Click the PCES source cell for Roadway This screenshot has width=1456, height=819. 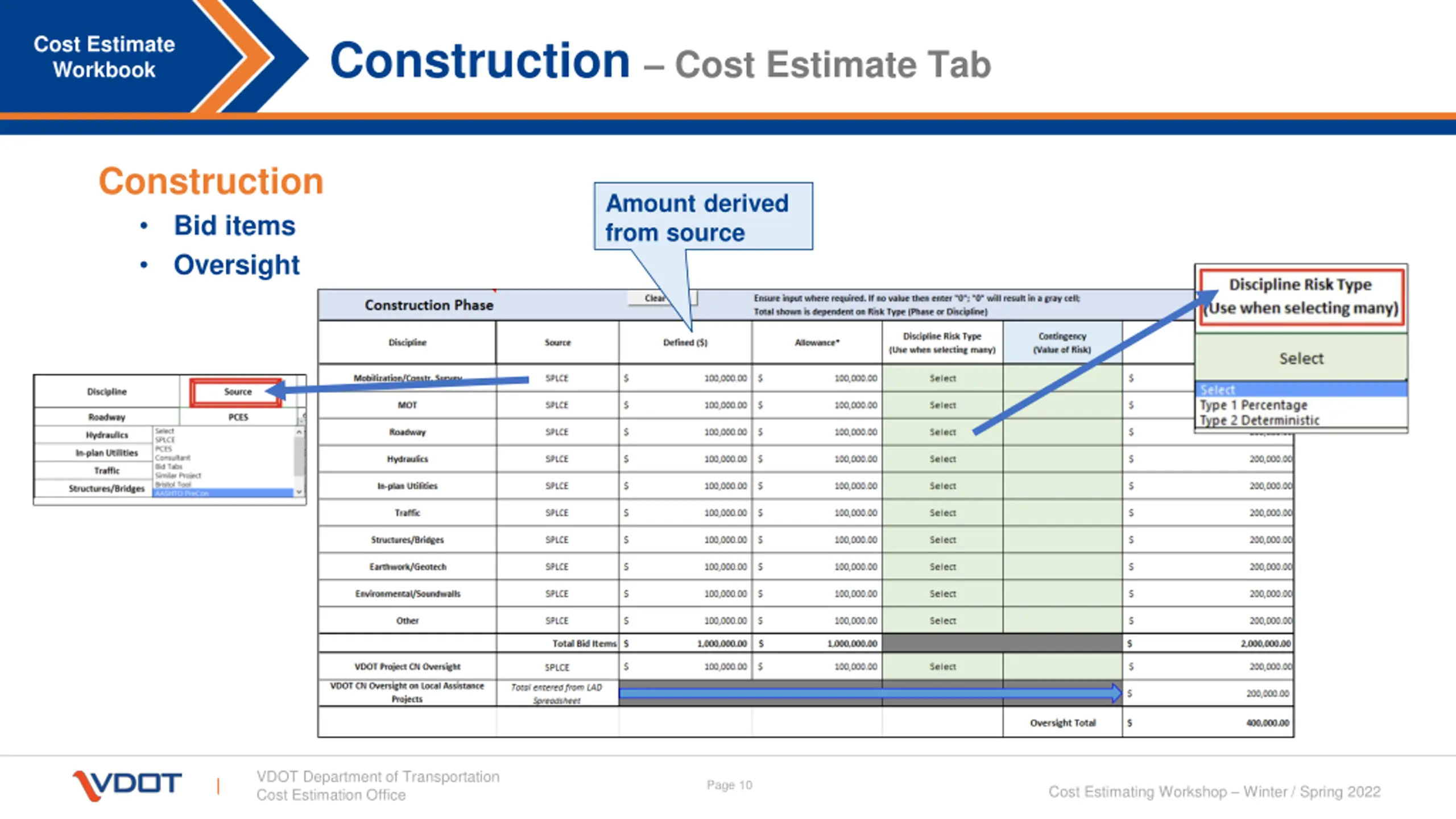pyautogui.click(x=238, y=417)
